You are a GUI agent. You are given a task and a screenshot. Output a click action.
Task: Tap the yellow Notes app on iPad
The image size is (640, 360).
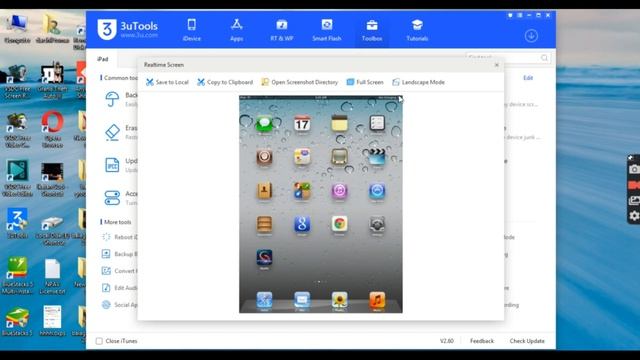[x=339, y=123]
